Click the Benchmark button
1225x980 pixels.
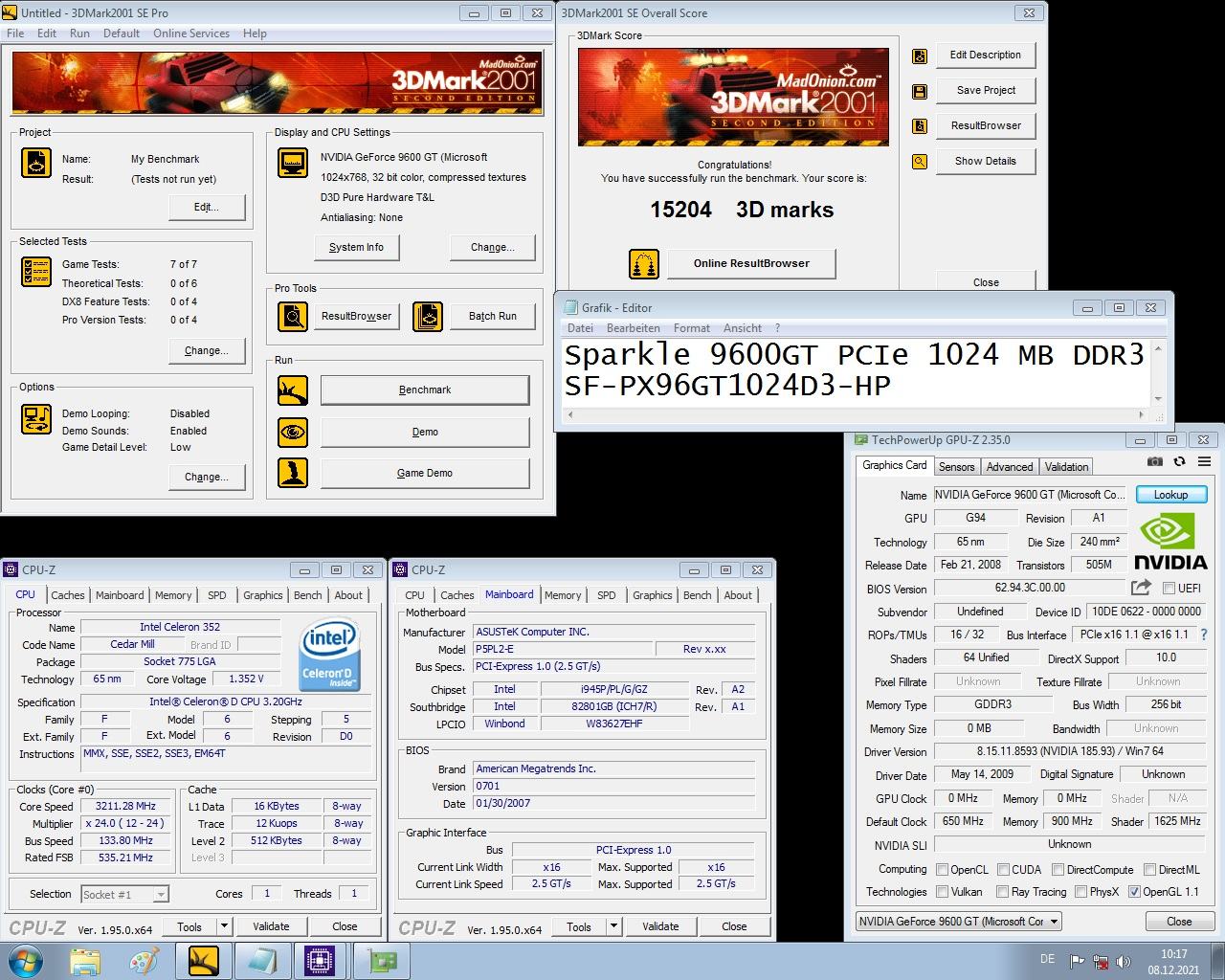425,390
